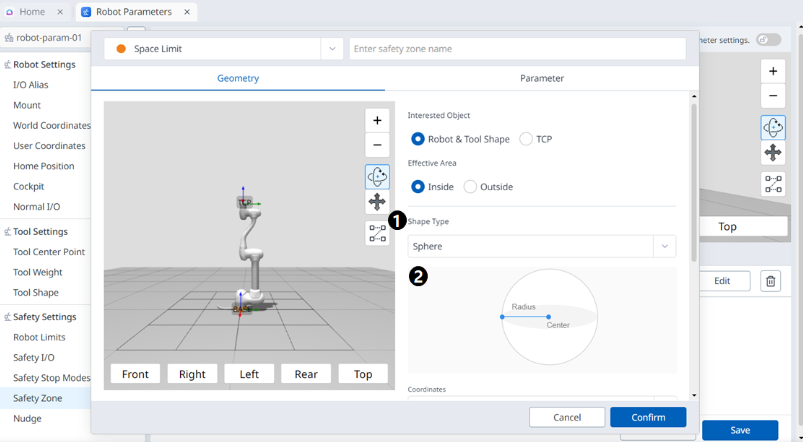Click zoom in icon in dialog 3D preview
The height and width of the screenshot is (442, 803).
click(377, 120)
